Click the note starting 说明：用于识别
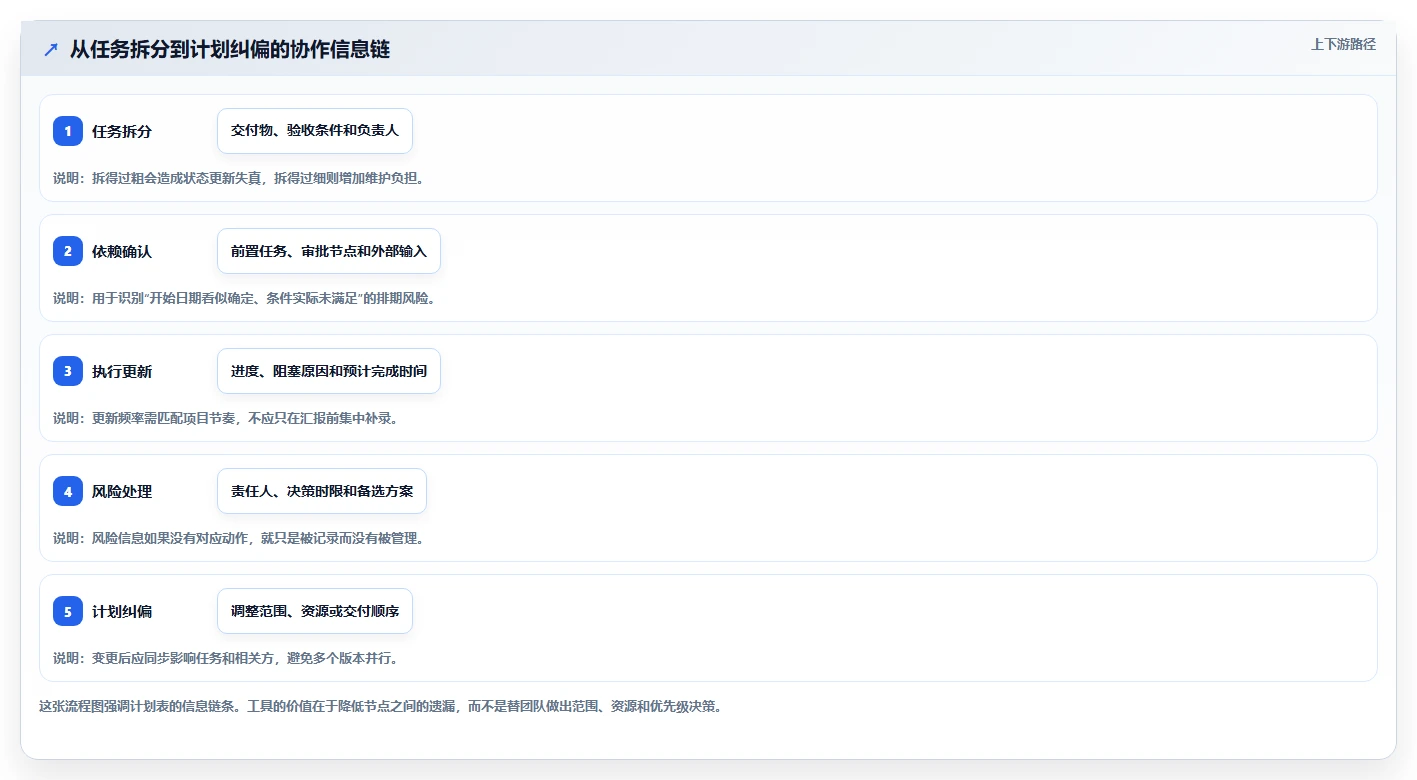 (x=245, y=298)
